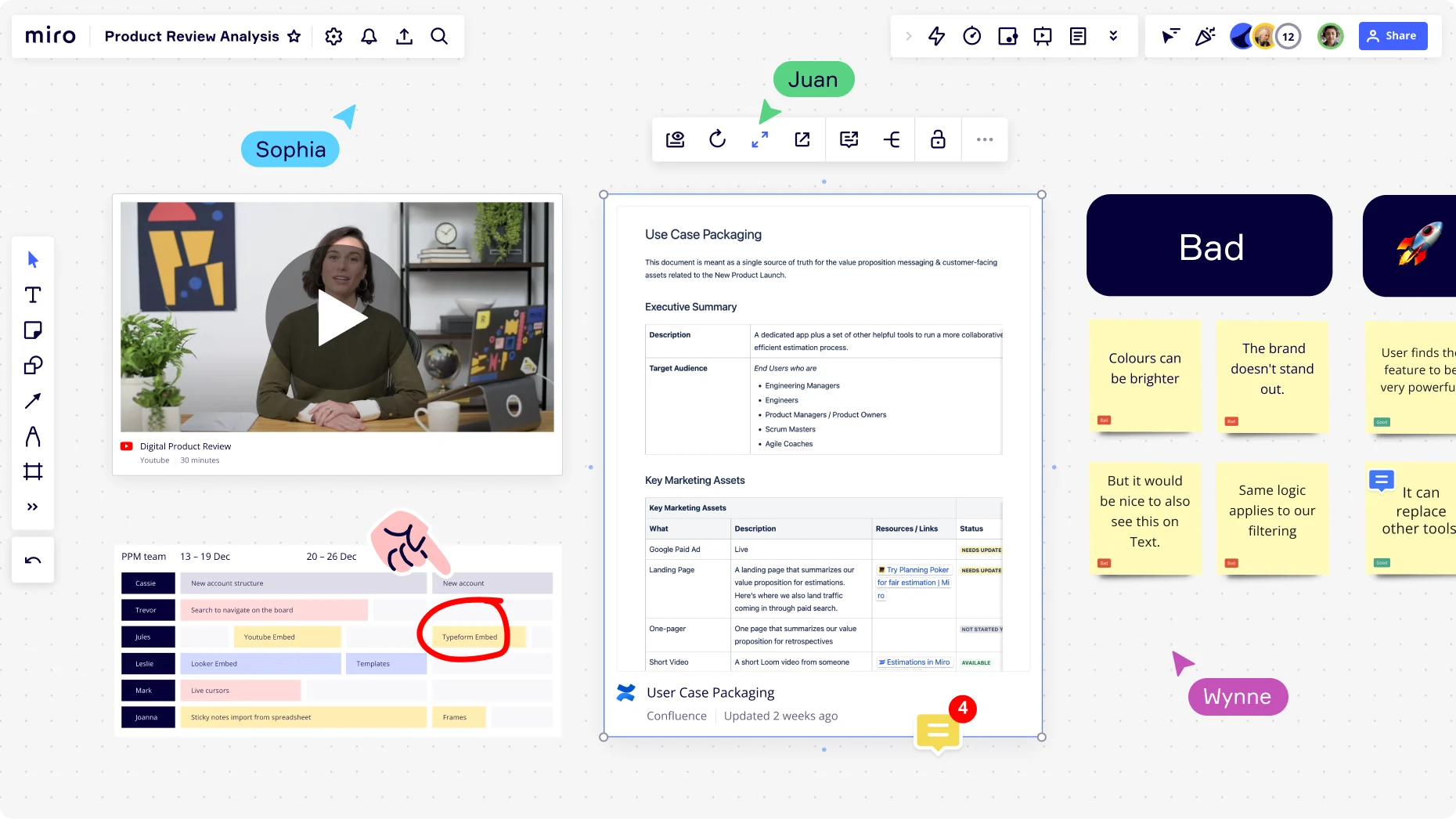
Task: Show the 12 other collaborators
Action: coord(1288,36)
